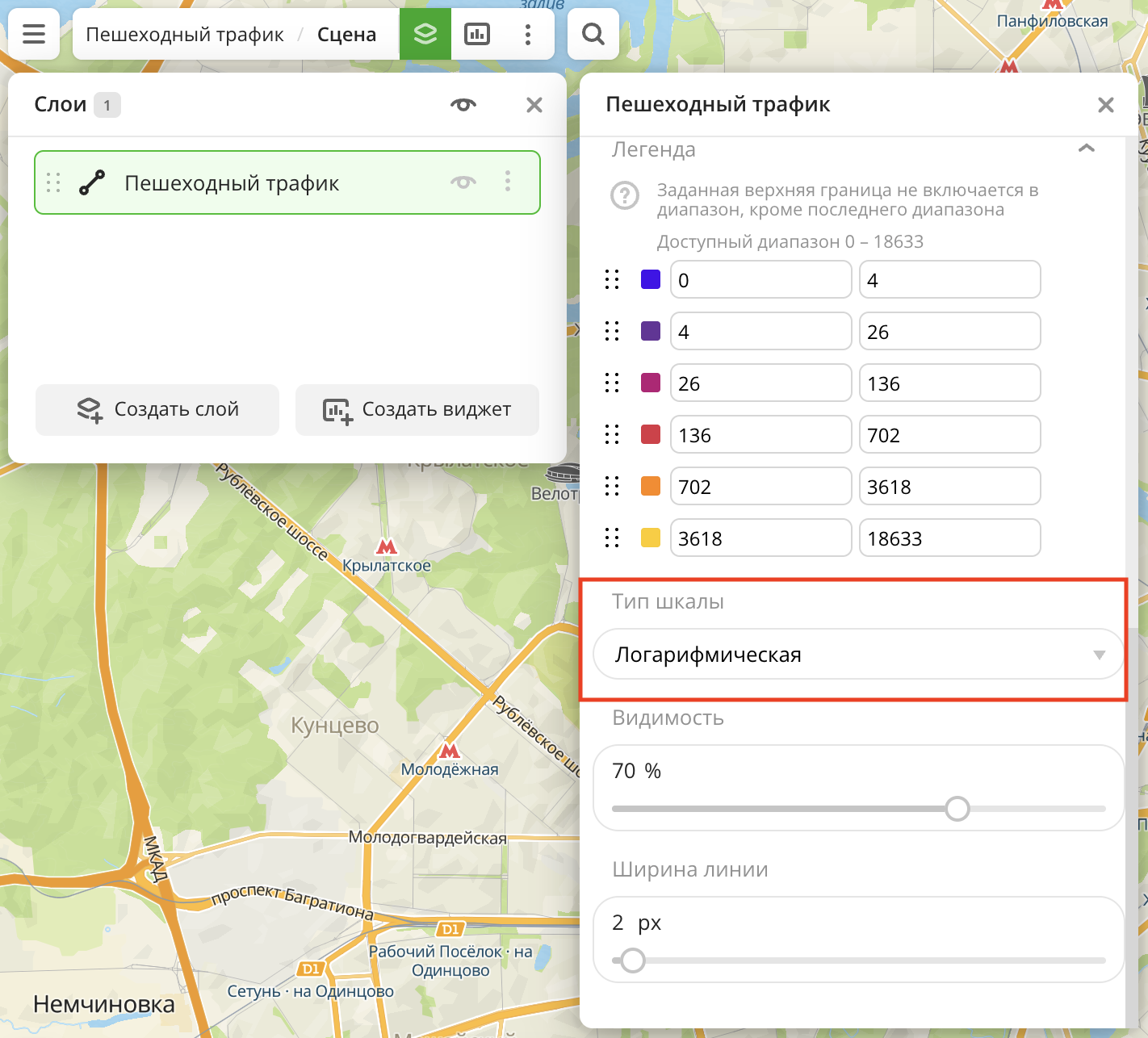Close the Слои panel

[x=534, y=105]
